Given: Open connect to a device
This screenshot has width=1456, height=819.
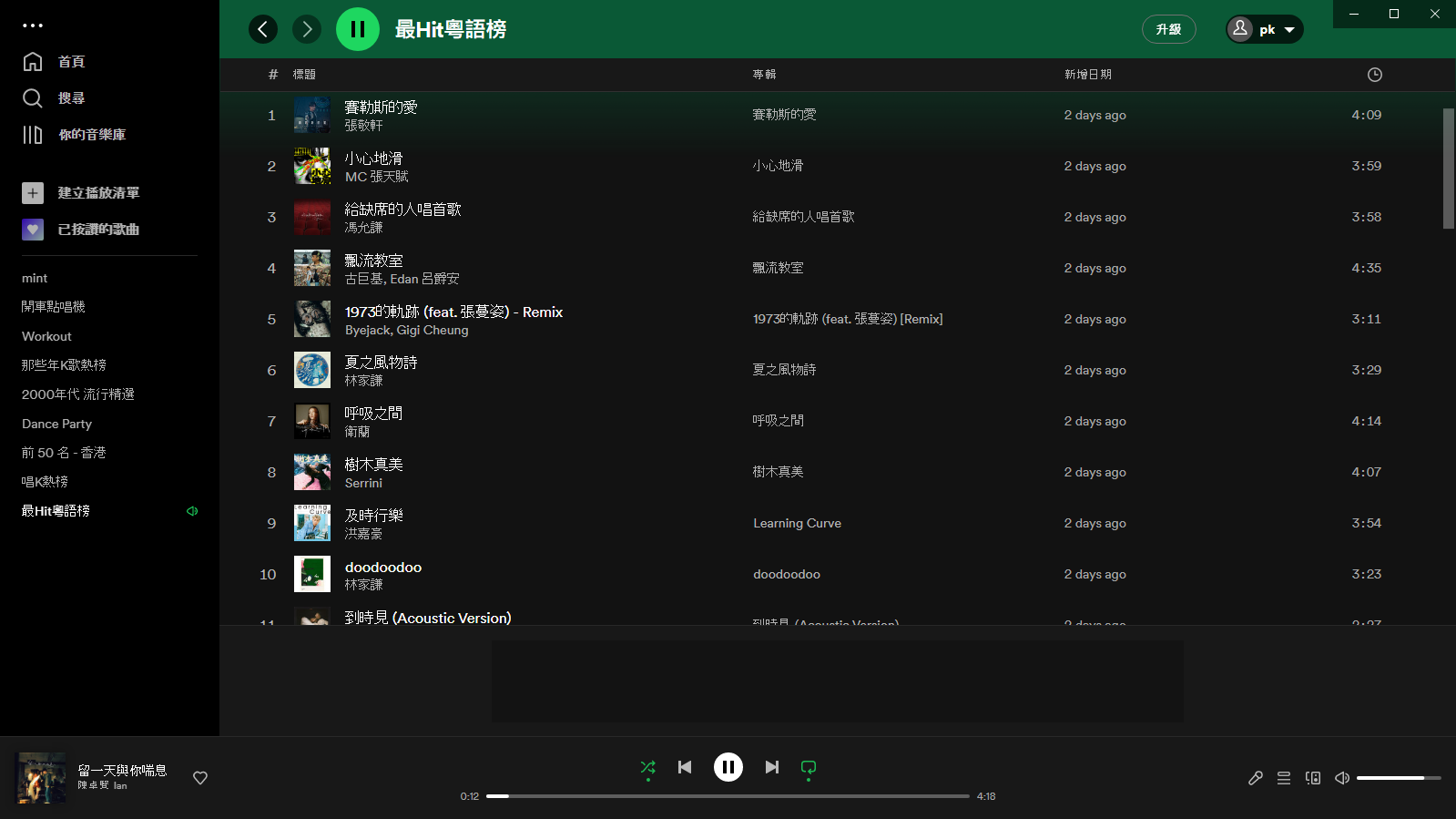Looking at the screenshot, I should point(1313,778).
